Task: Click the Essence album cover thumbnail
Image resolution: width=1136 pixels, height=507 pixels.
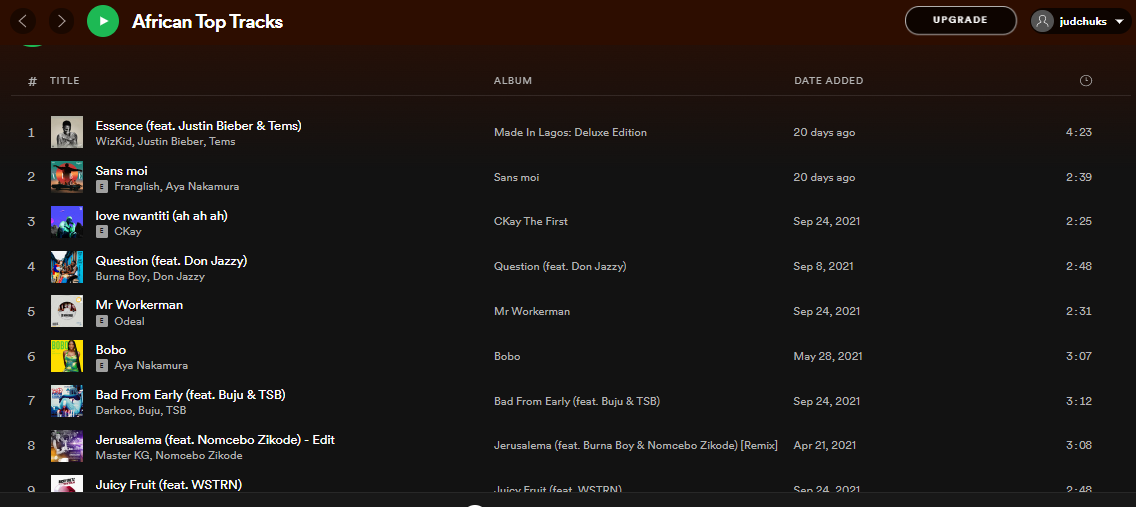Action: [67, 133]
